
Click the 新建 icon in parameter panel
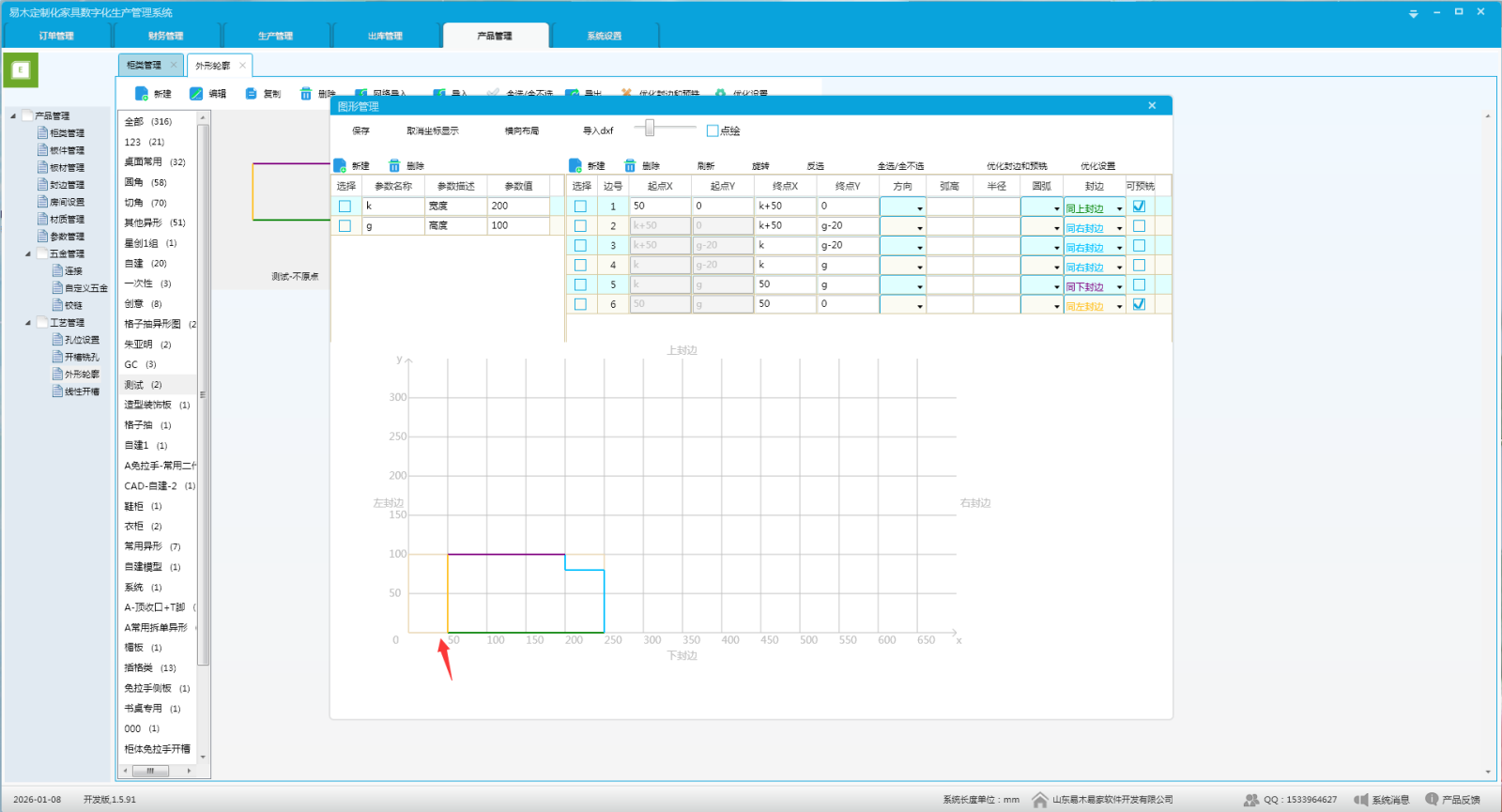340,166
